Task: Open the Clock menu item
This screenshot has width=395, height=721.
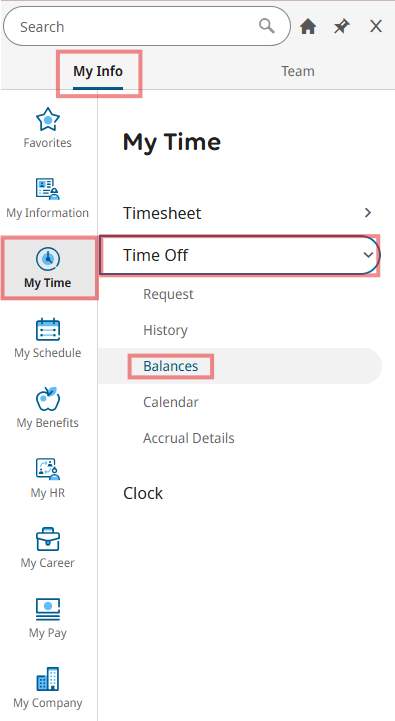Action: (x=143, y=493)
